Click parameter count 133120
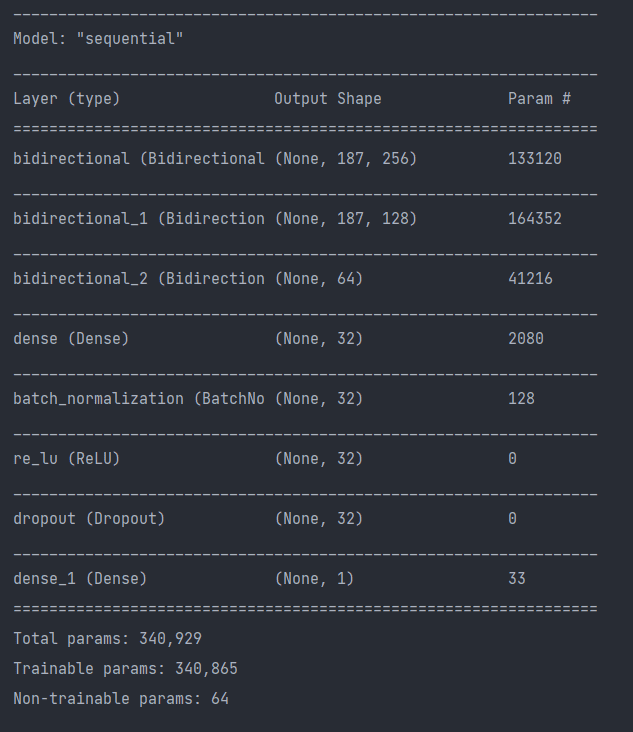 coord(535,159)
